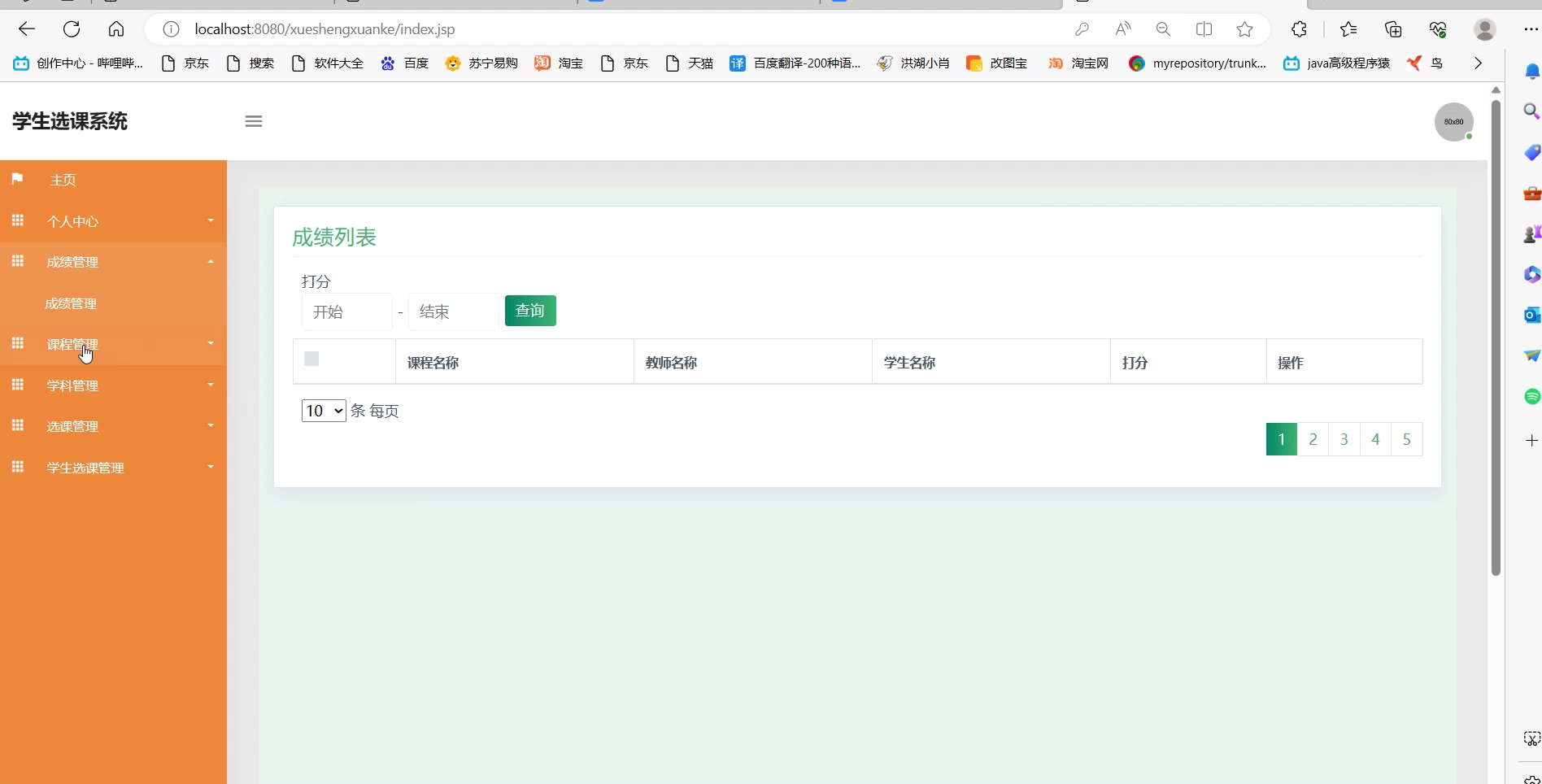This screenshot has height=784, width=1542.
Task: Reload the page with the refresh icon
Action: point(72,29)
